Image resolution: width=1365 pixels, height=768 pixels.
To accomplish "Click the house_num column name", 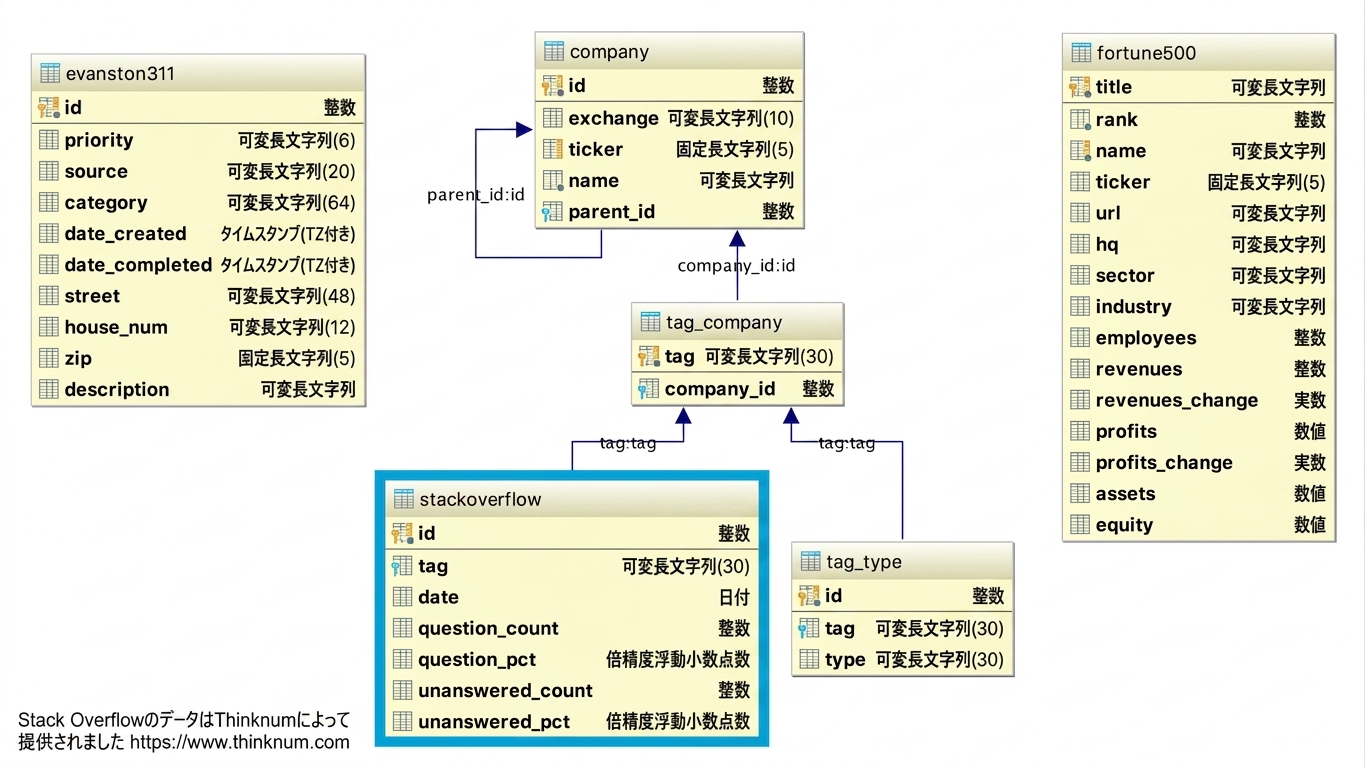I will 116,327.
